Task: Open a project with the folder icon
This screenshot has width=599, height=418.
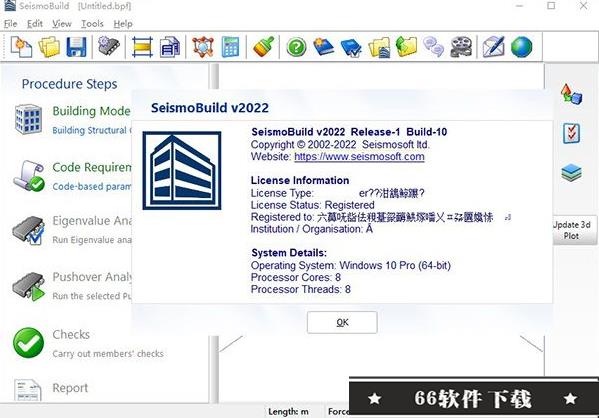Action: pos(49,47)
